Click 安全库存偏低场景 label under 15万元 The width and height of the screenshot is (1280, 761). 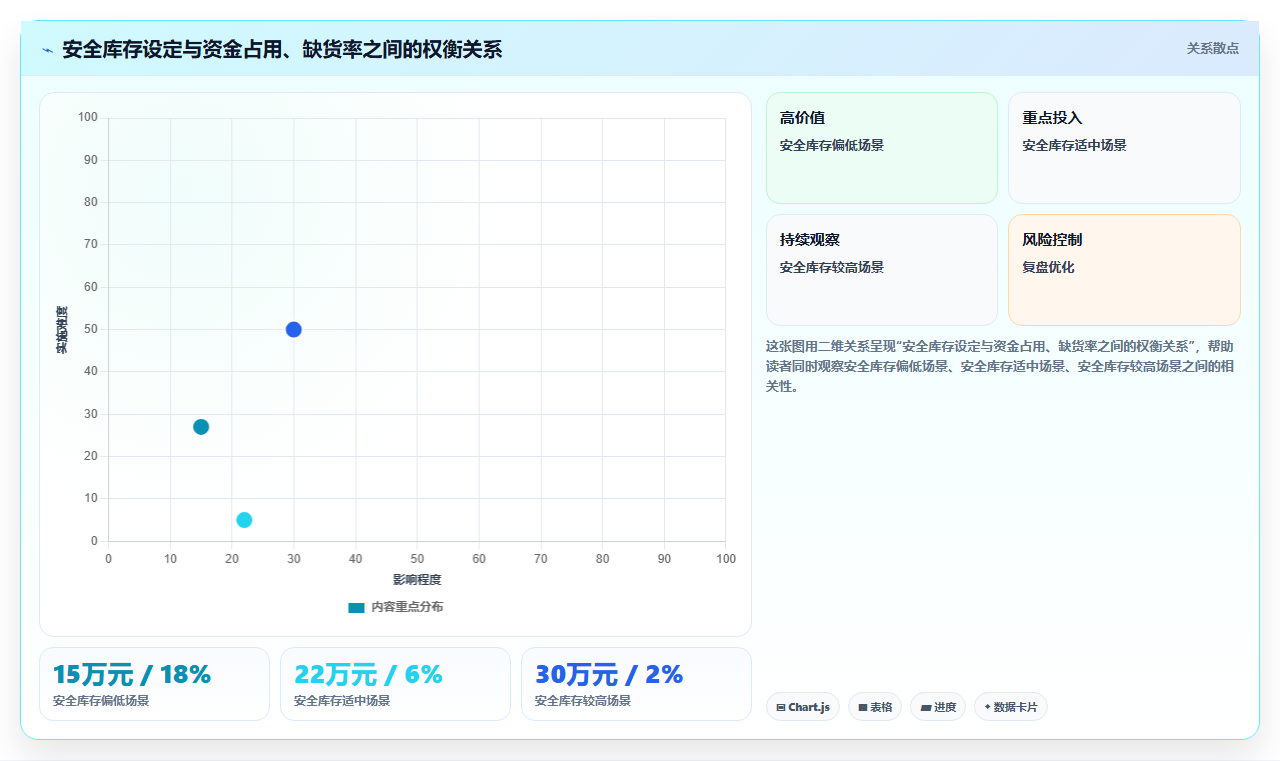pyautogui.click(x=101, y=701)
